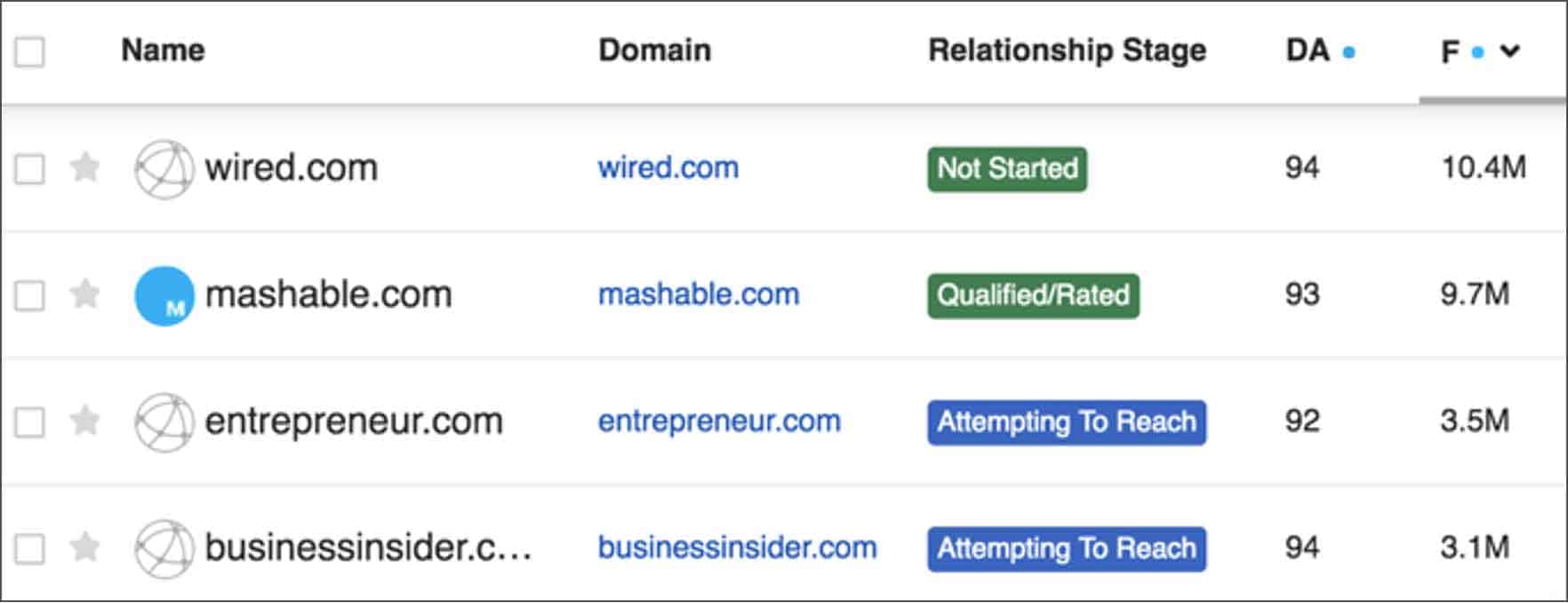The height and width of the screenshot is (603, 1568).
Task: Sort by the Relationship Stage header
Action: 1068,51
